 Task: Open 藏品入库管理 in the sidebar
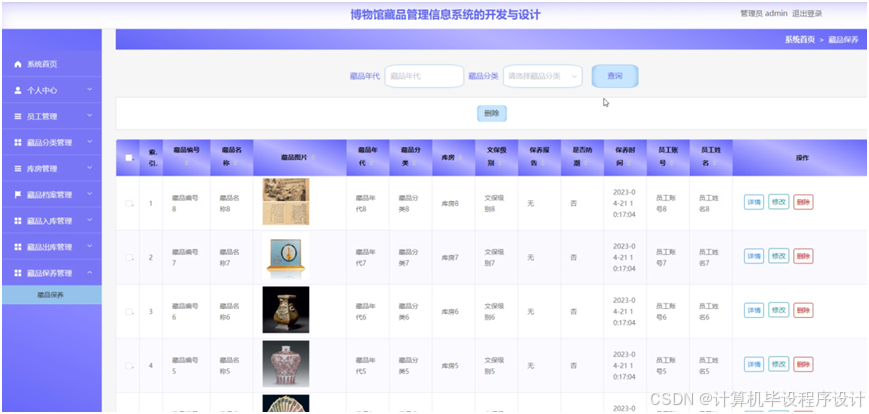52,221
